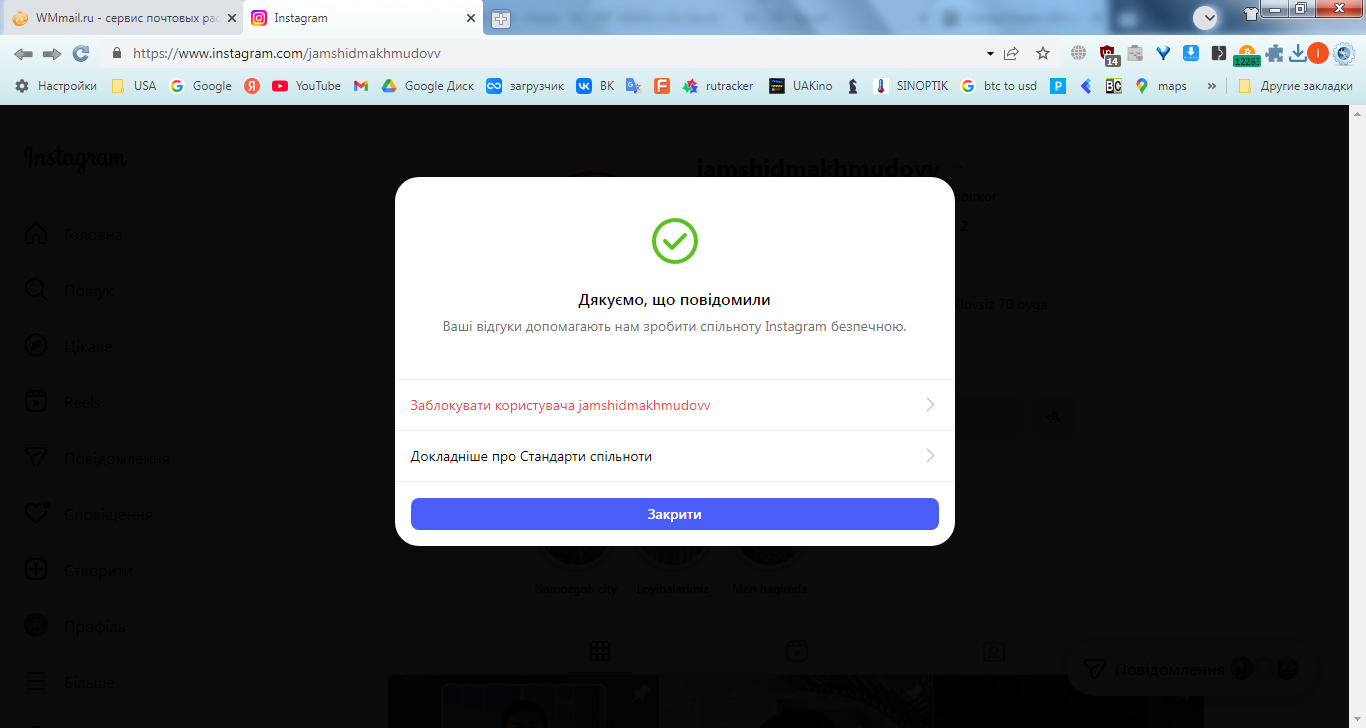Open the uBlock shield extension with badge 14
The image size is (1366, 728).
pyautogui.click(x=1108, y=54)
